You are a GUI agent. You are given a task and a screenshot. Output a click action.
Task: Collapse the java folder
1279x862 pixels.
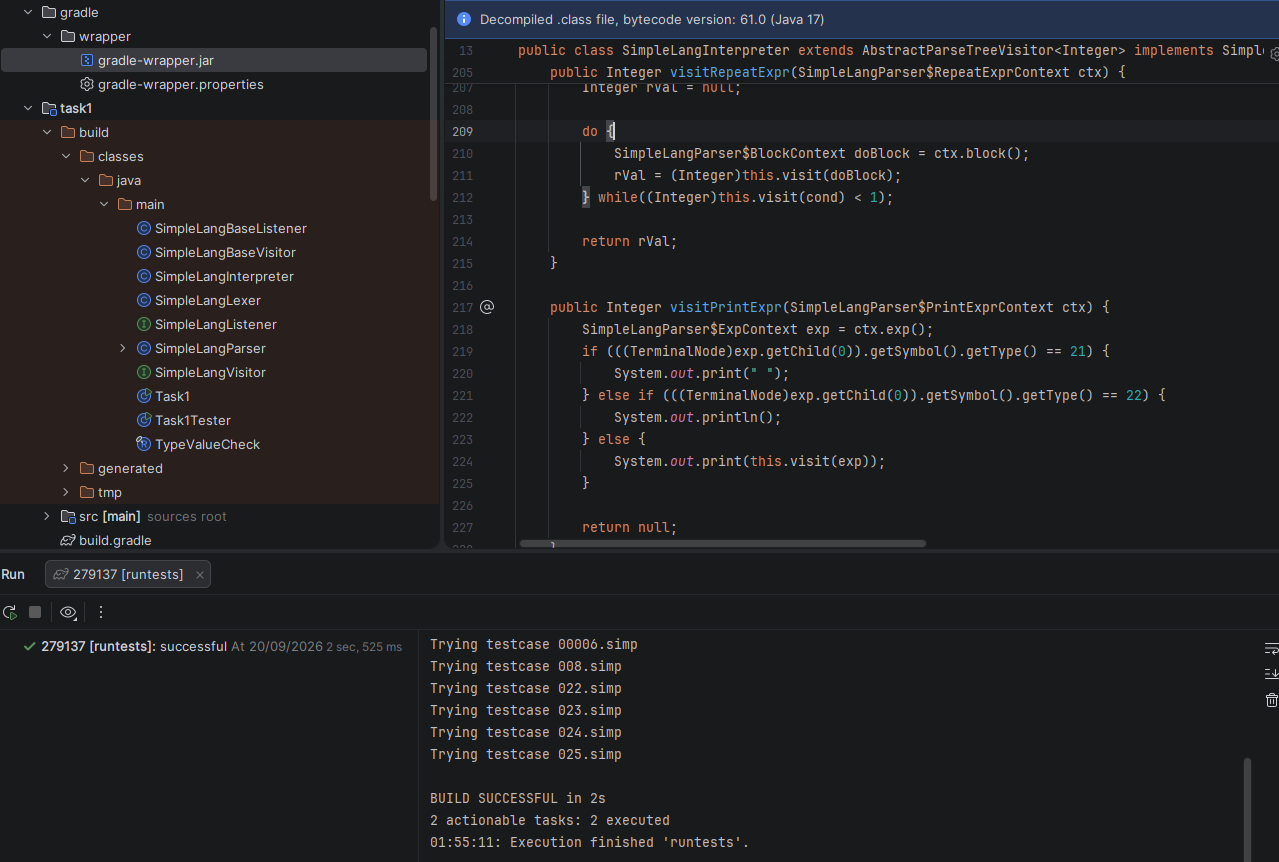tap(85, 180)
